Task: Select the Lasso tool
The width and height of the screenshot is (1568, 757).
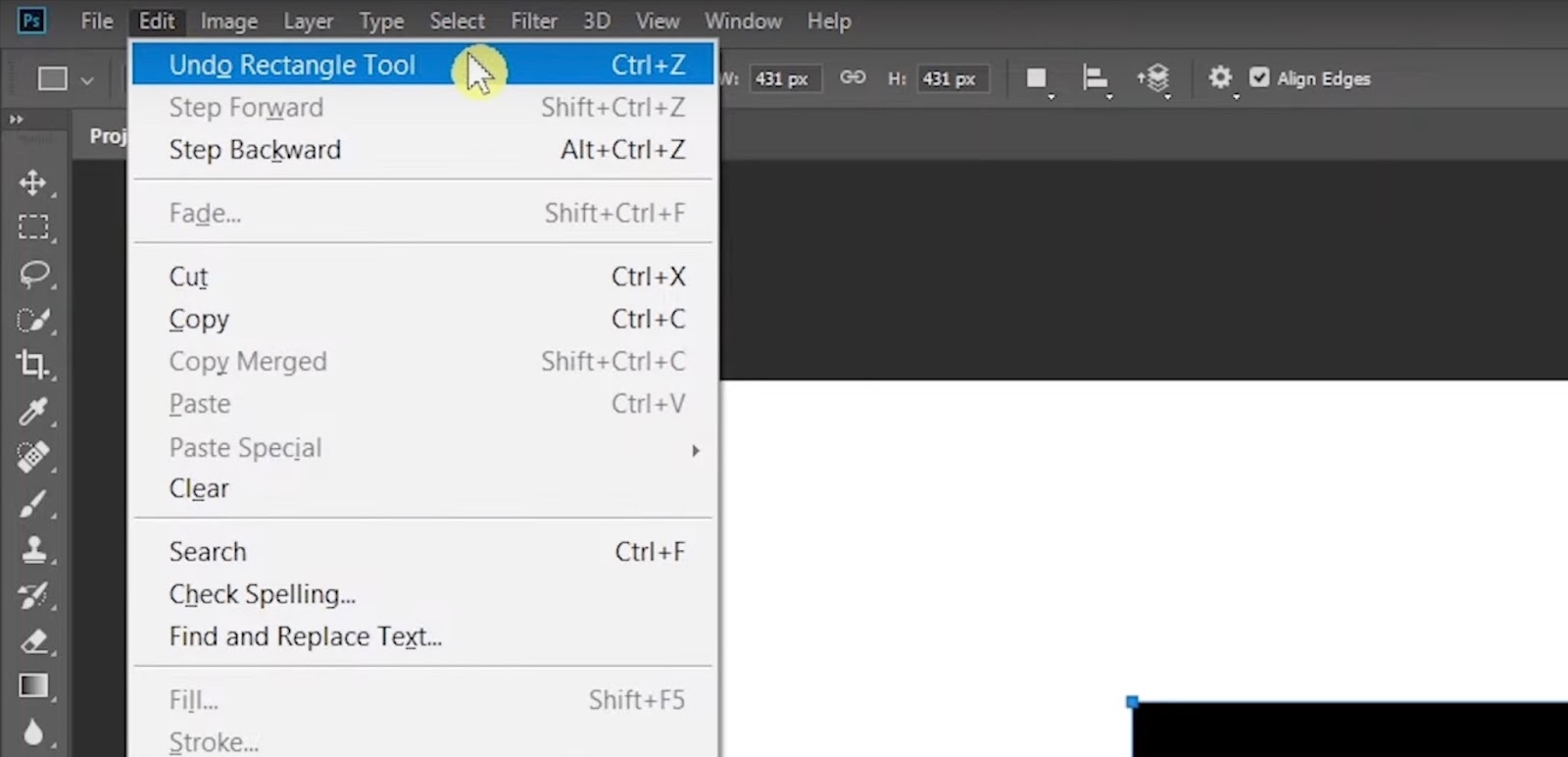Action: click(x=34, y=274)
